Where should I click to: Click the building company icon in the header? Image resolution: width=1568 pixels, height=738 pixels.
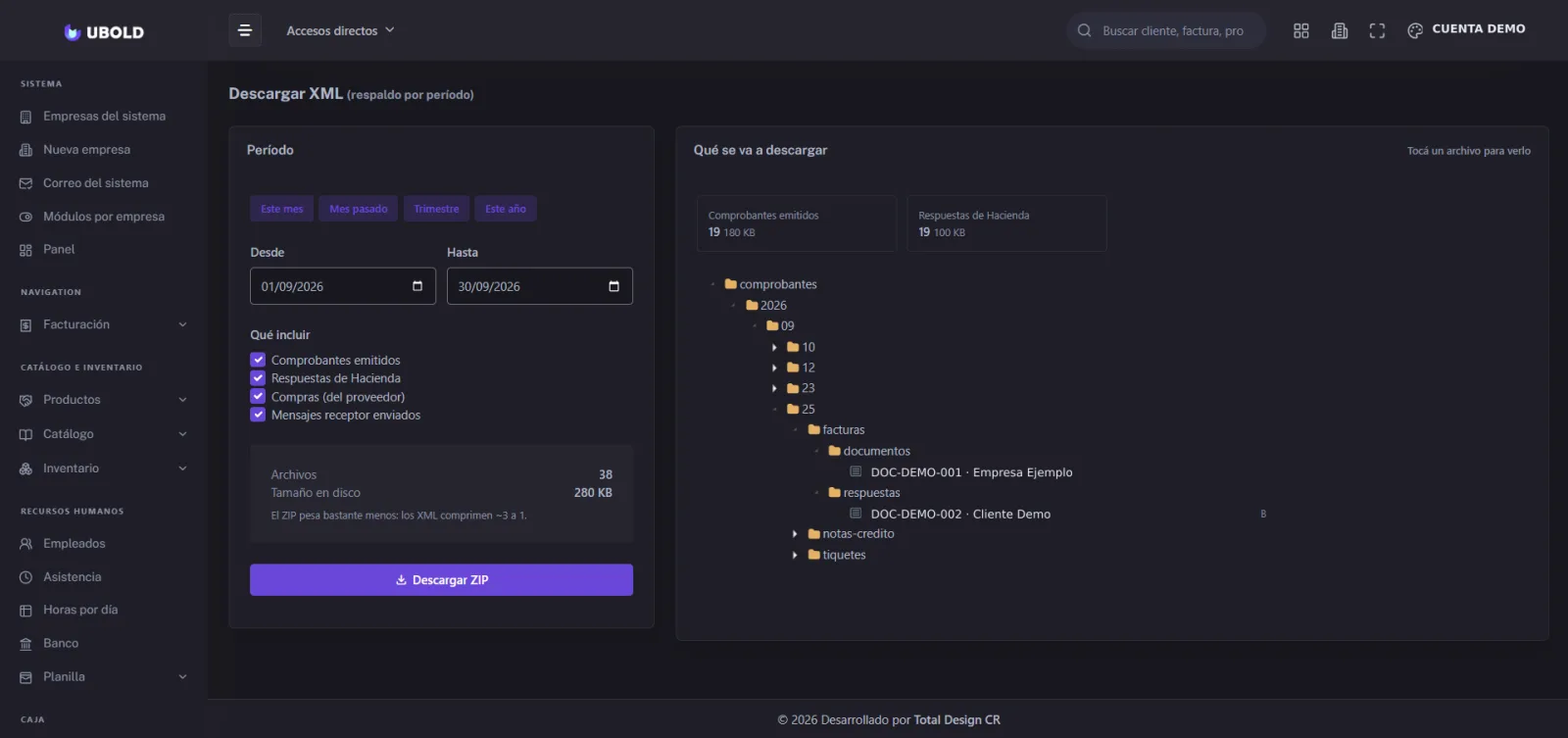(1339, 30)
